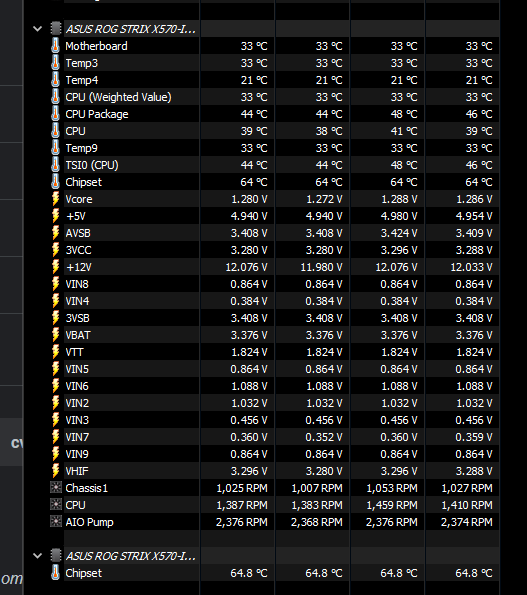527x595 pixels.
Task: Click the thermometer icon beside Chipset 64.8 °C
Action: [55, 573]
